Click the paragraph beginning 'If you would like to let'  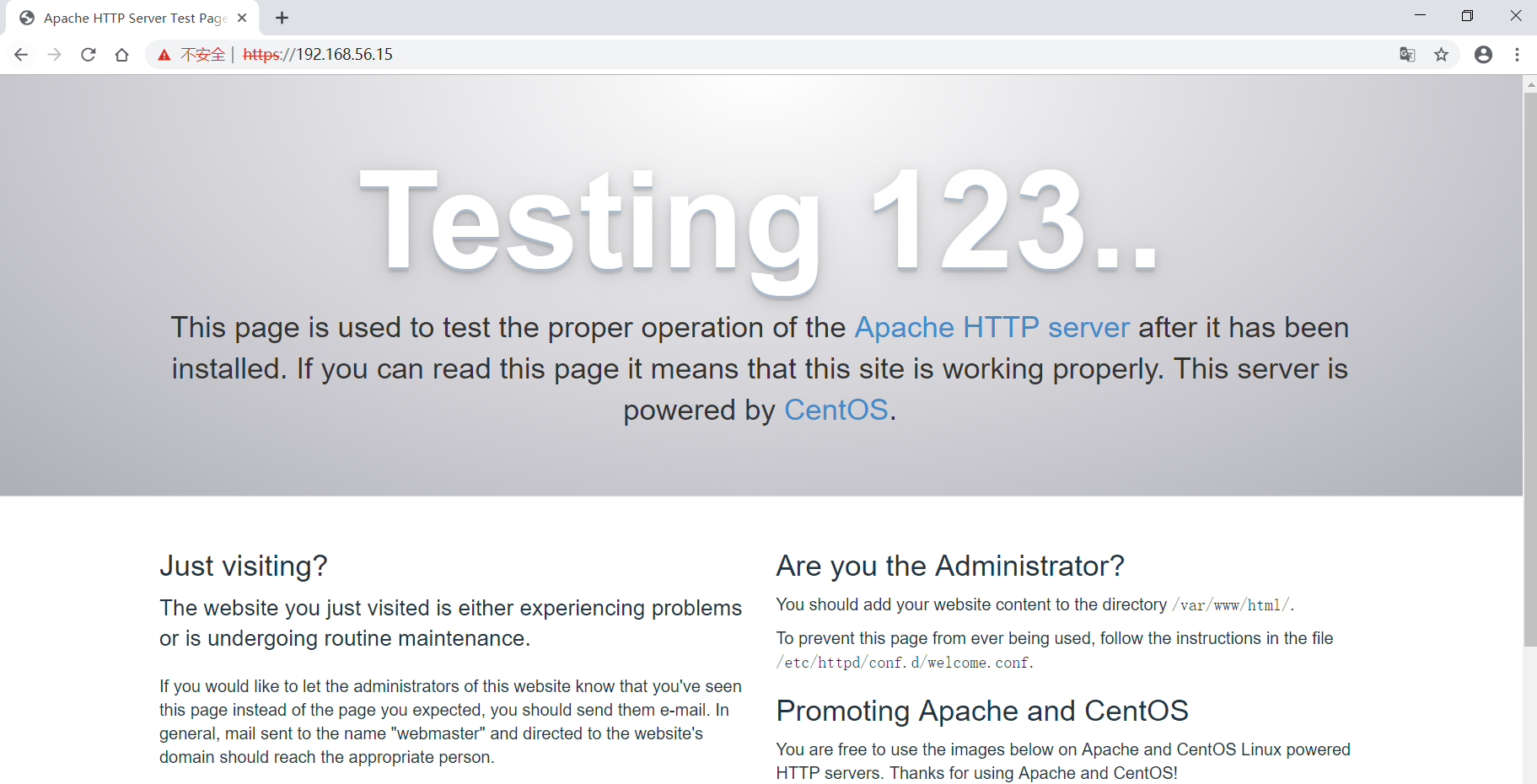(x=451, y=722)
